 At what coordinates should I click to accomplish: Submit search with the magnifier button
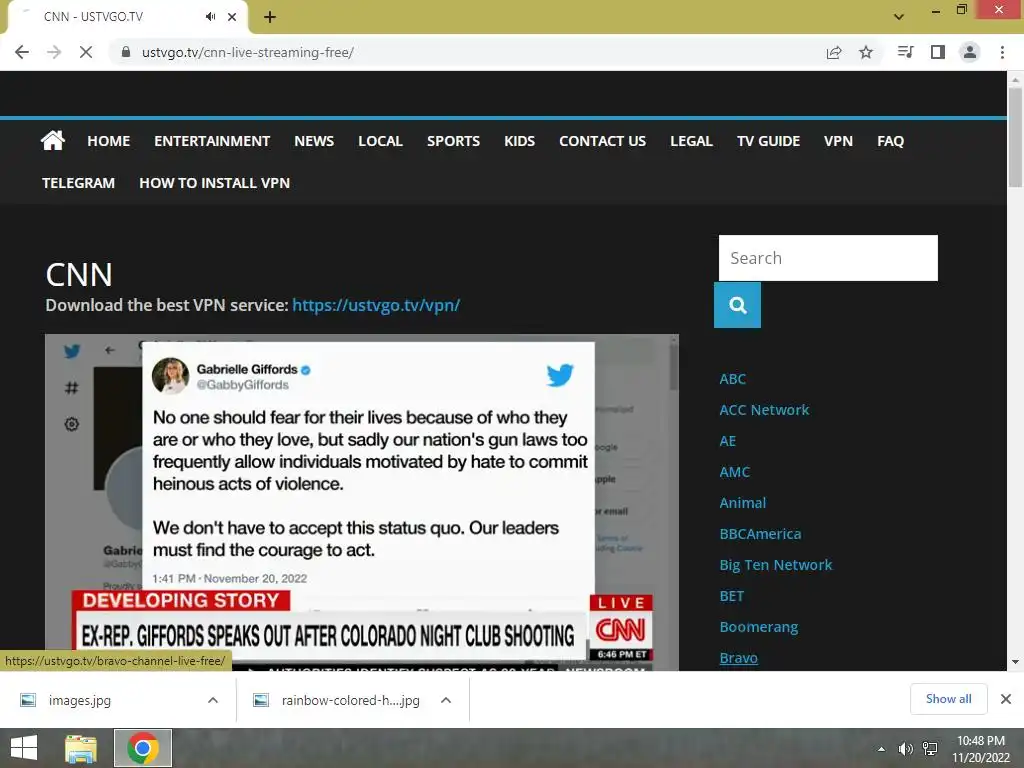click(737, 305)
